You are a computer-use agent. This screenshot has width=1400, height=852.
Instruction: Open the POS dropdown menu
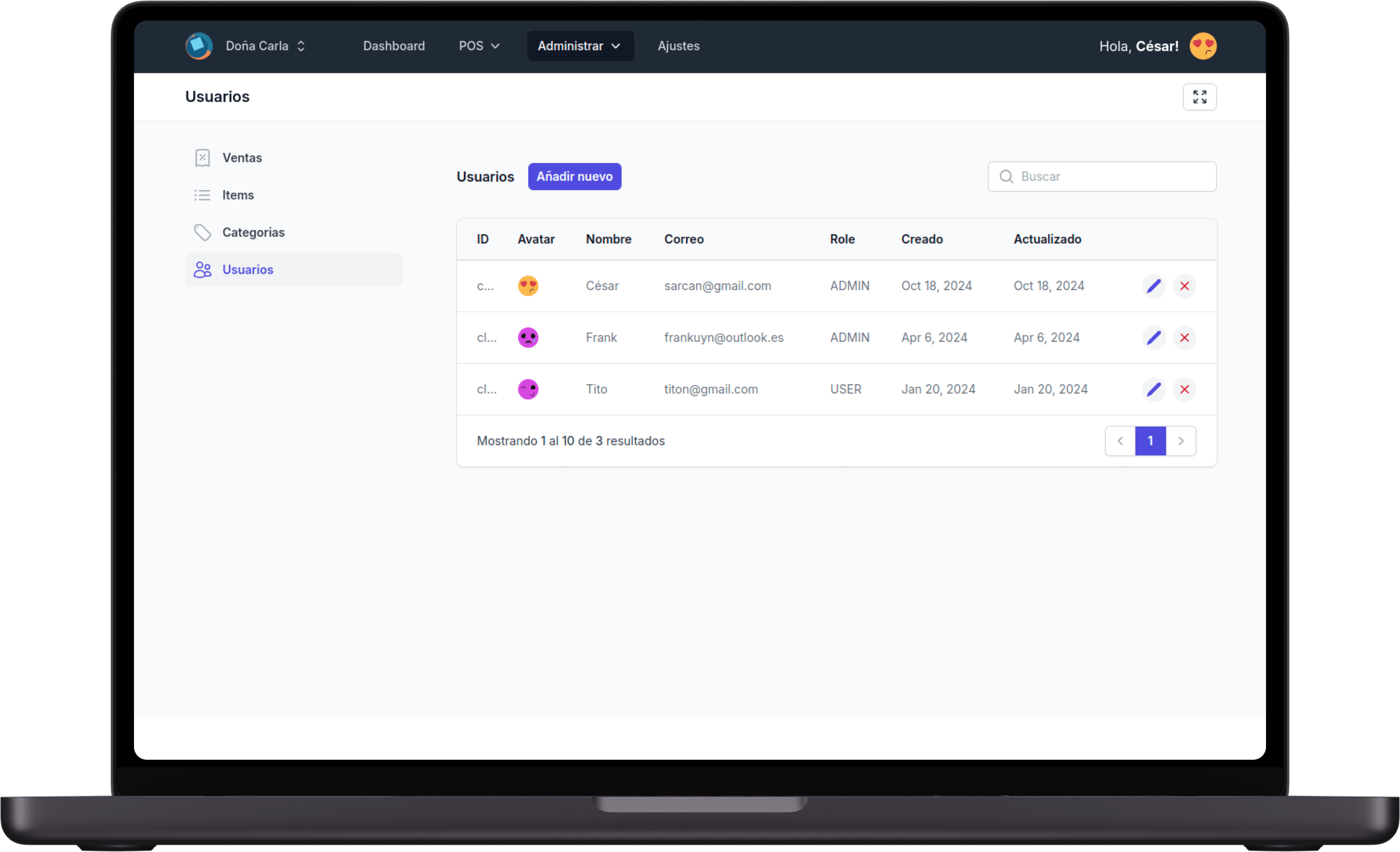[479, 46]
